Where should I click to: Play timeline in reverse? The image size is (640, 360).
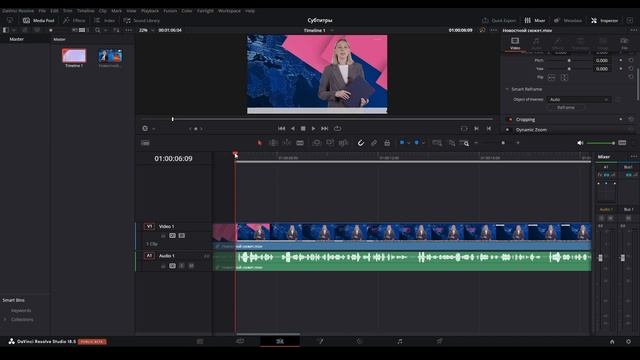pos(292,129)
